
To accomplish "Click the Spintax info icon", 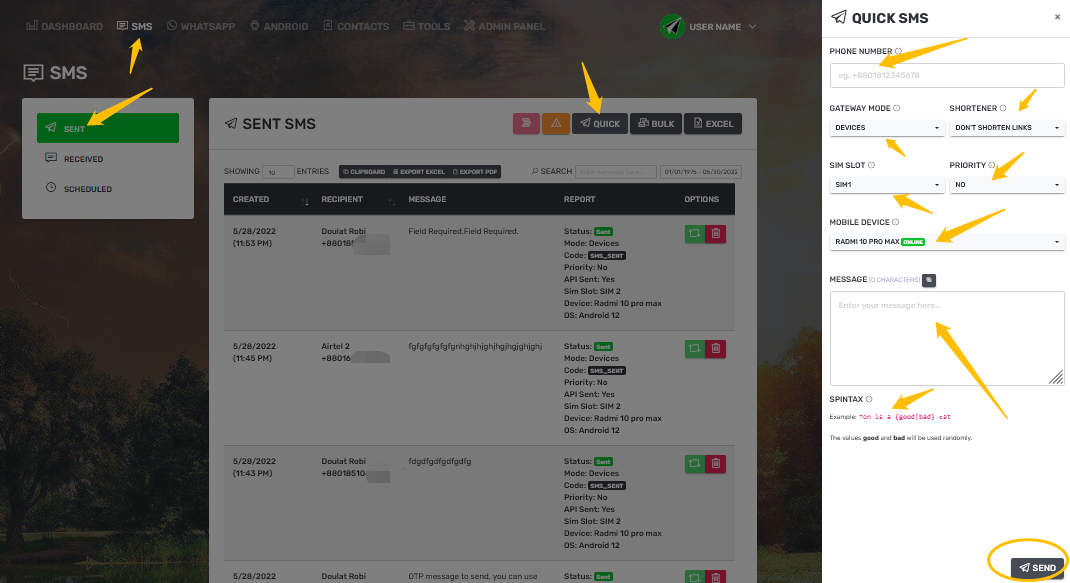I will pyautogui.click(x=869, y=399).
